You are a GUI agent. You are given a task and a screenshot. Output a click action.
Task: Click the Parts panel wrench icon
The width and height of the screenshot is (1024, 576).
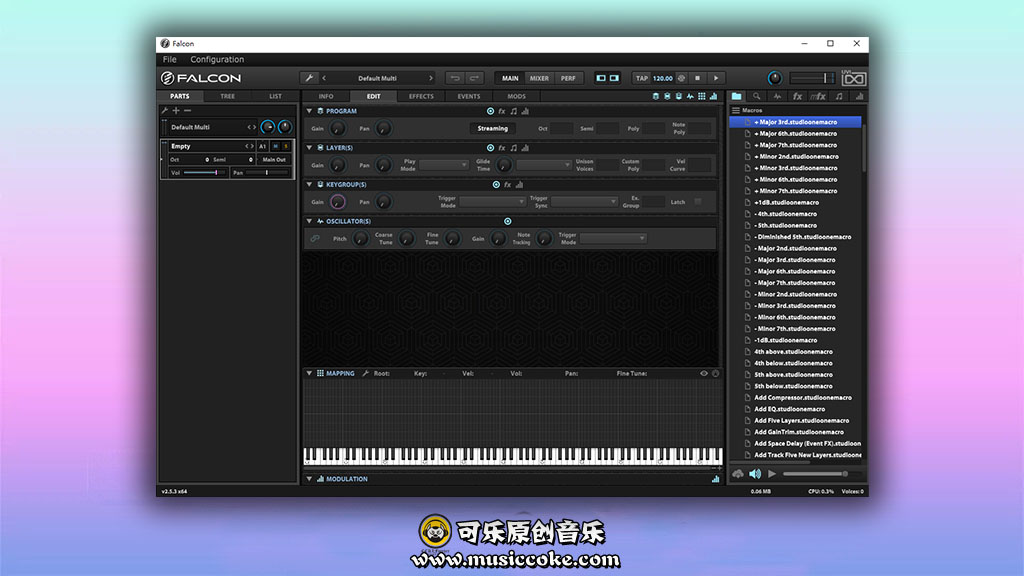(165, 111)
